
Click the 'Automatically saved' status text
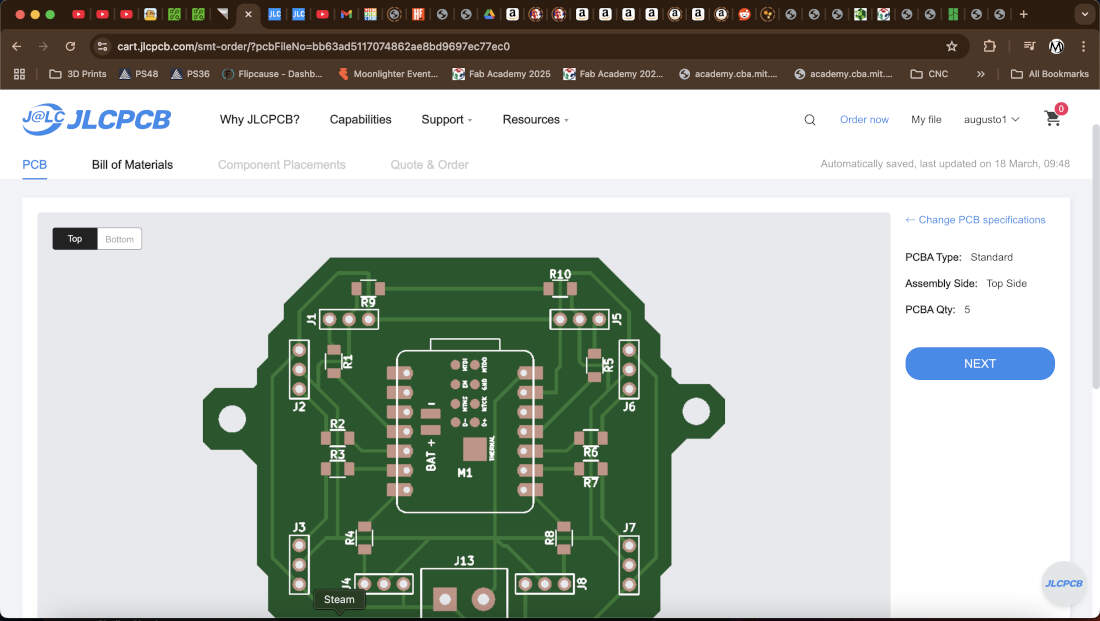[x=945, y=163]
